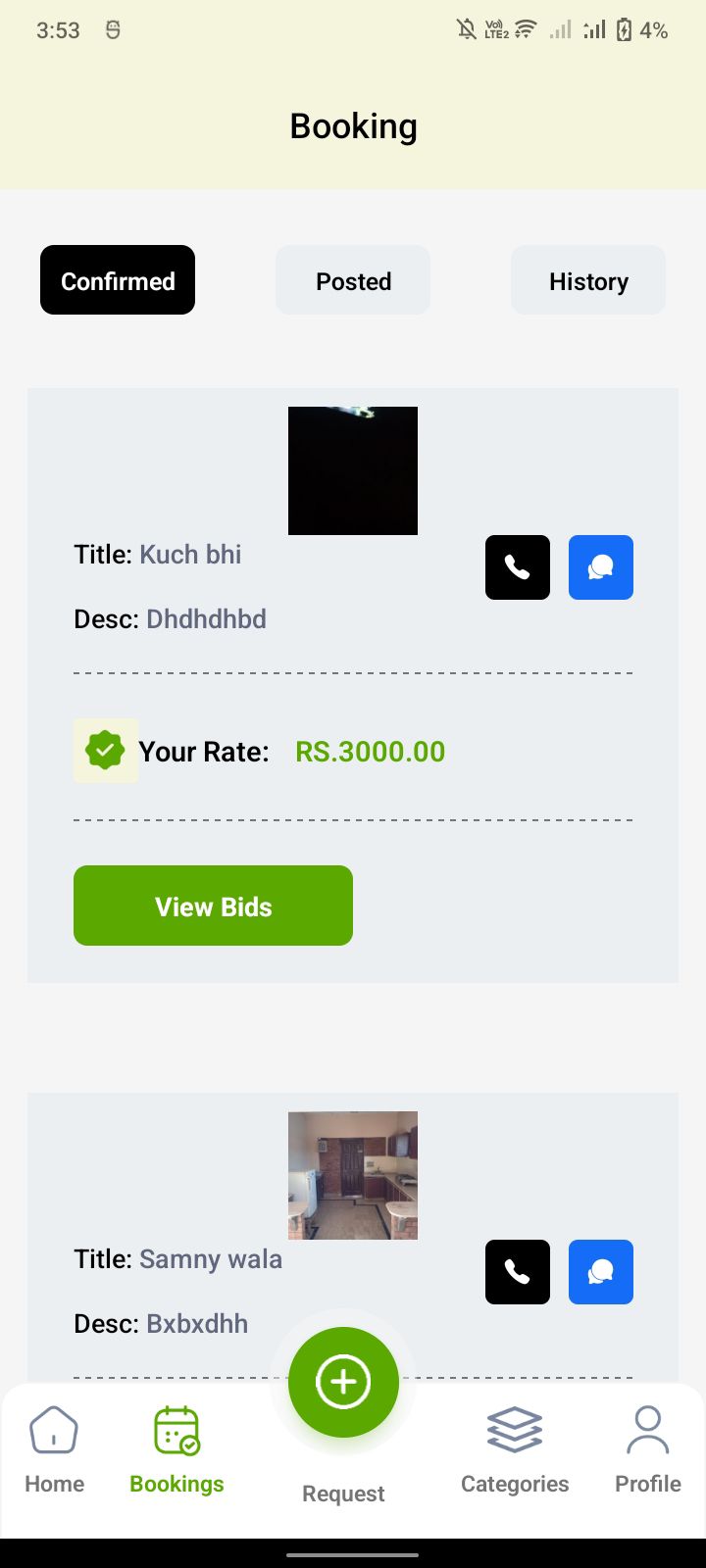Switch to the Posted tab
The width and height of the screenshot is (706, 1568).
[x=353, y=281]
